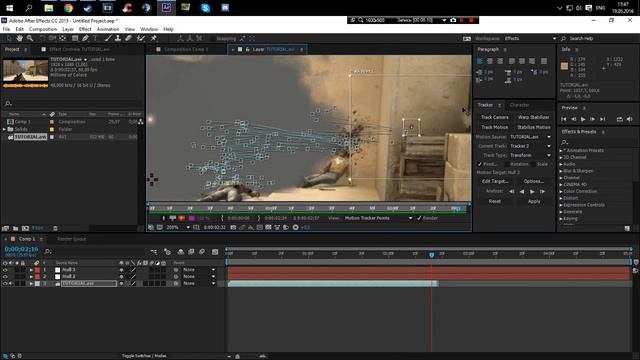
Task: Switch to the Composition Comp 1 tab
Action: [186, 49]
